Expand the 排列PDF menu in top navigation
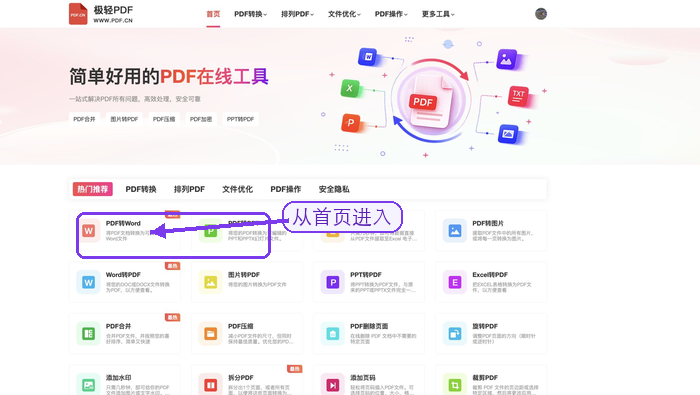 coord(297,14)
